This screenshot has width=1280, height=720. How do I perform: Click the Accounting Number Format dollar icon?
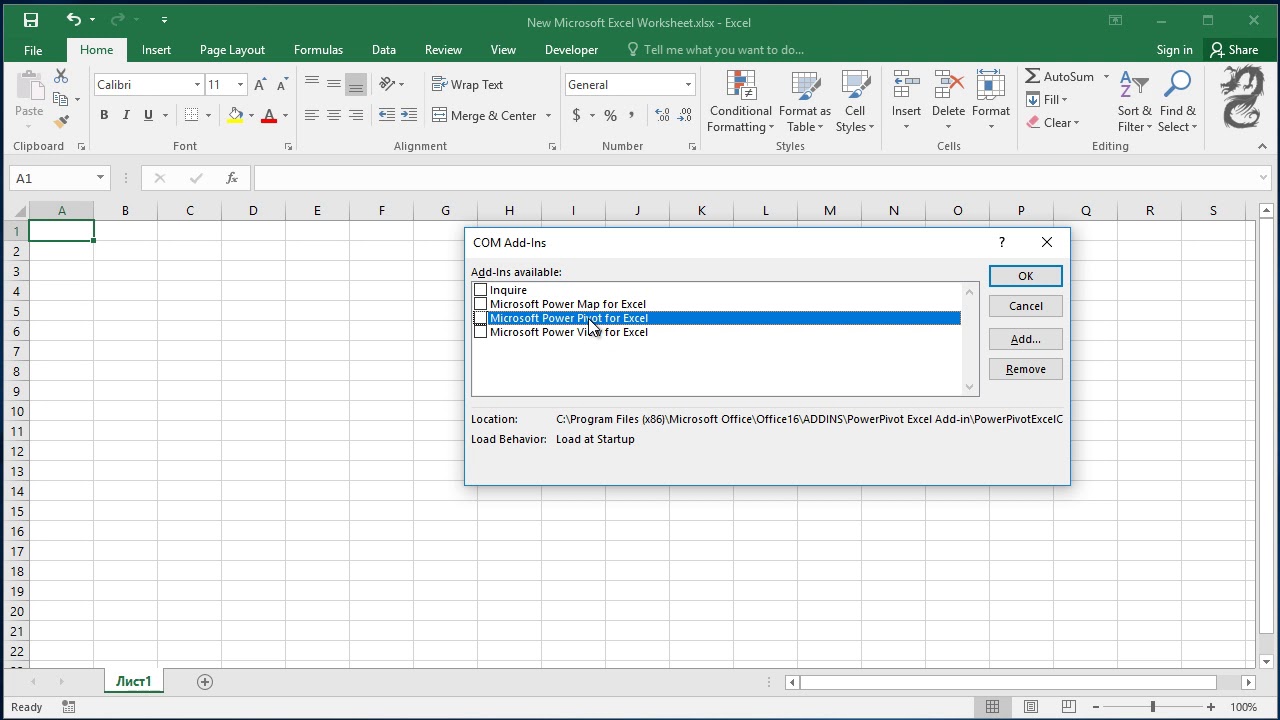(576, 115)
